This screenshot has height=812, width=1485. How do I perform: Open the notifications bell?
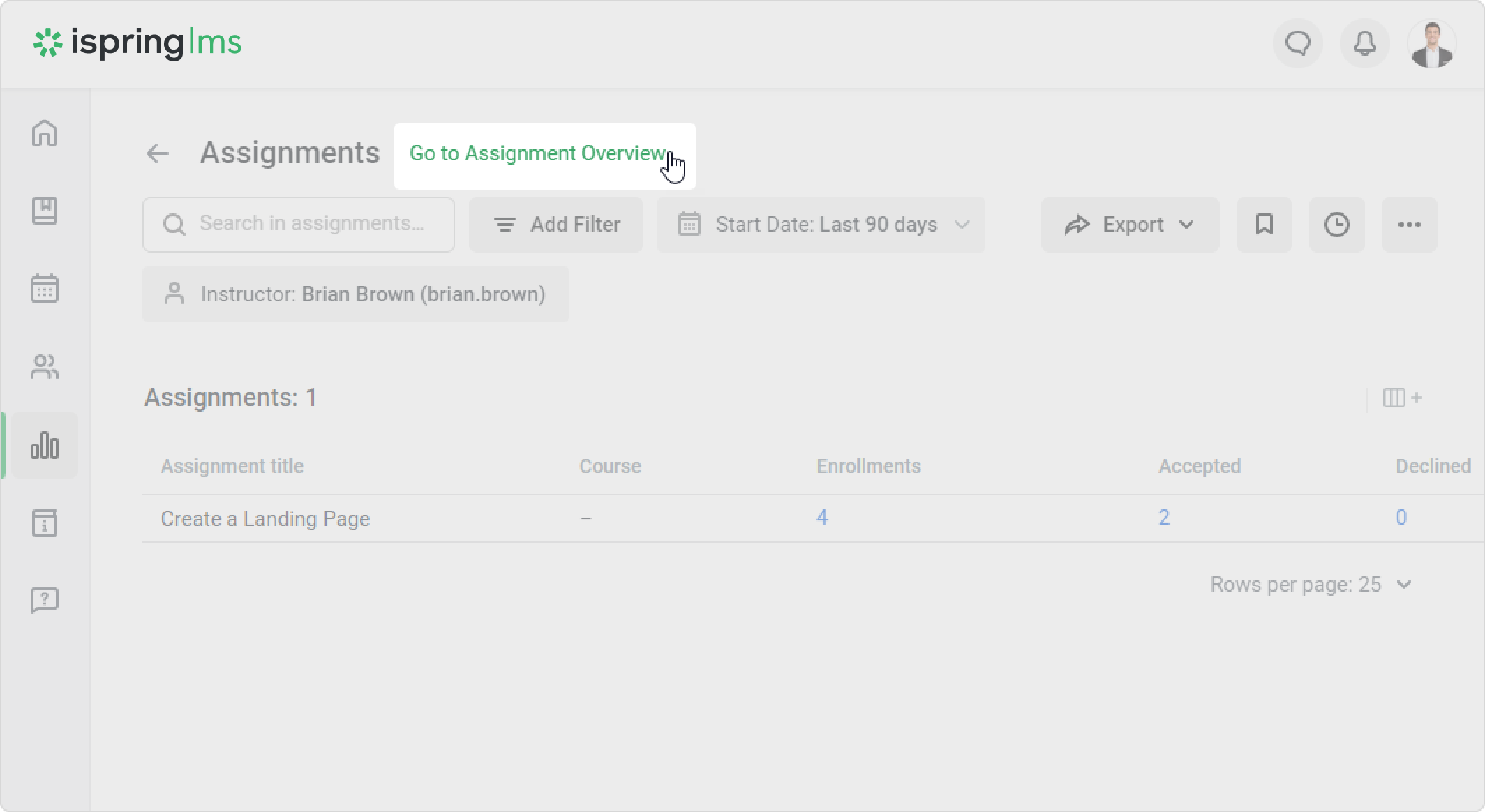pyautogui.click(x=1364, y=44)
